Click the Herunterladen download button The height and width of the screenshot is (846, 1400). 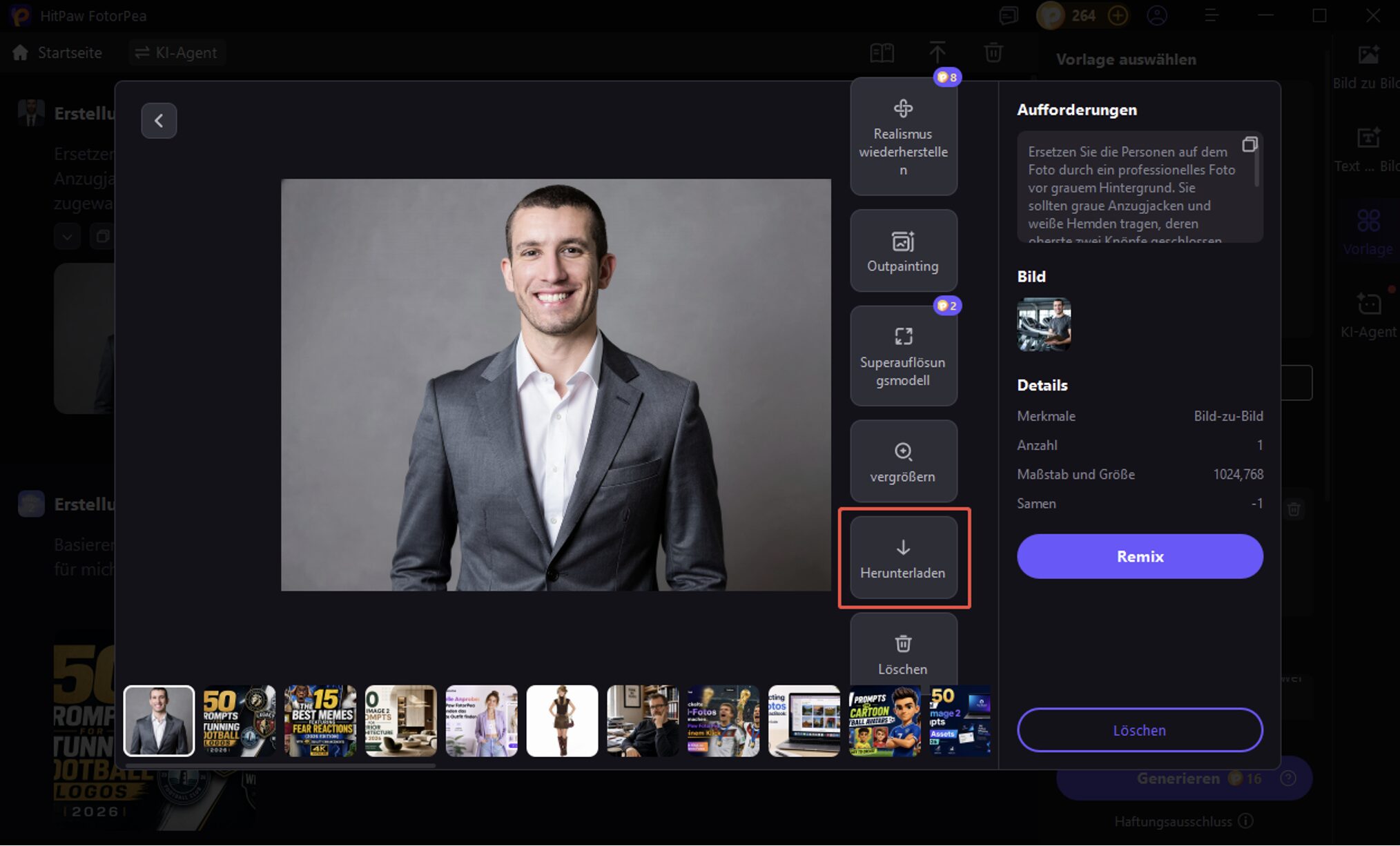tap(903, 558)
